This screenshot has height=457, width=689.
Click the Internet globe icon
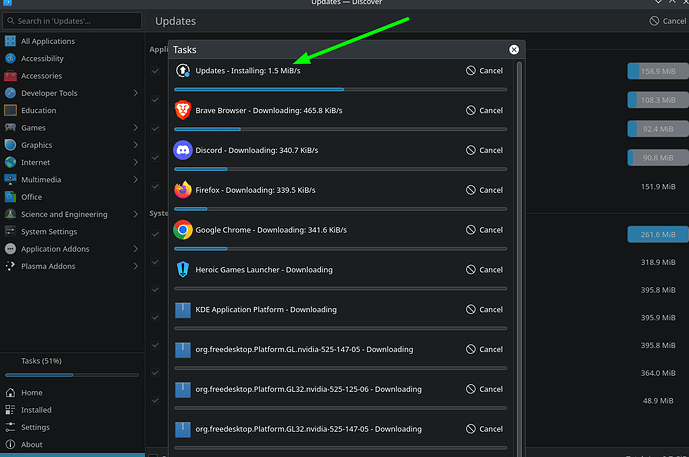[10, 162]
